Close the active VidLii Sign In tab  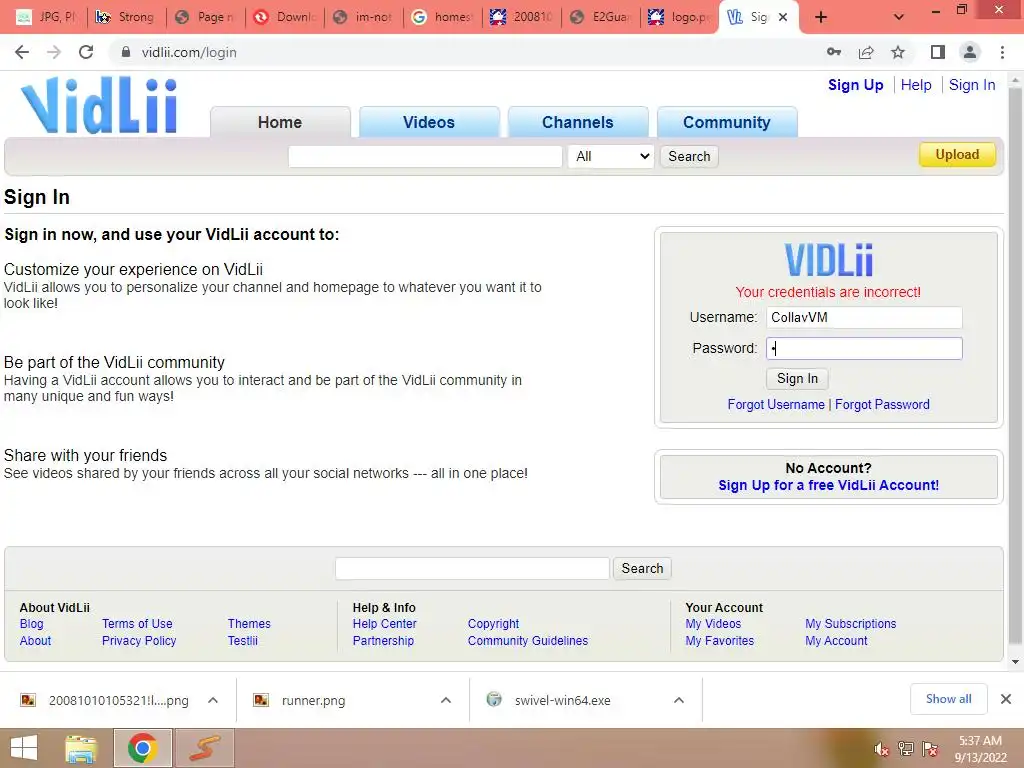pyautogui.click(x=783, y=17)
